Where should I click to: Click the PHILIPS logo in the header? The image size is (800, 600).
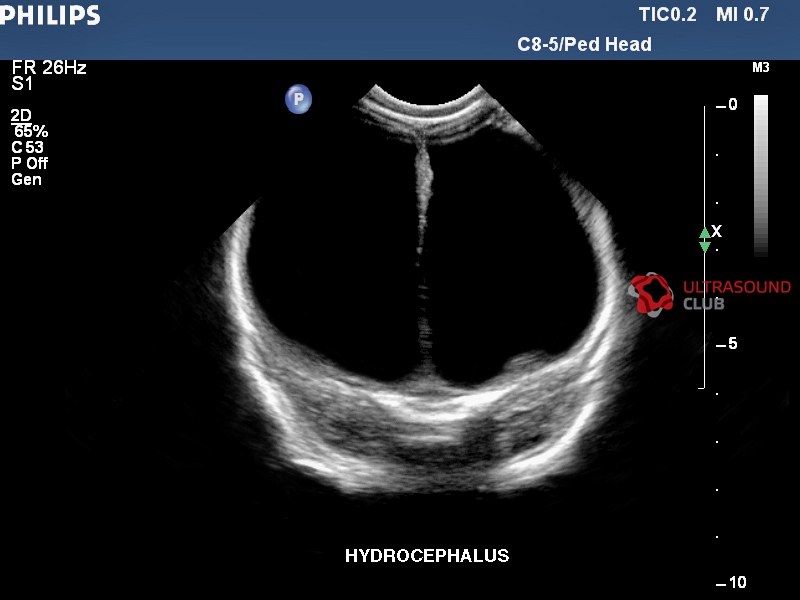tap(50, 15)
